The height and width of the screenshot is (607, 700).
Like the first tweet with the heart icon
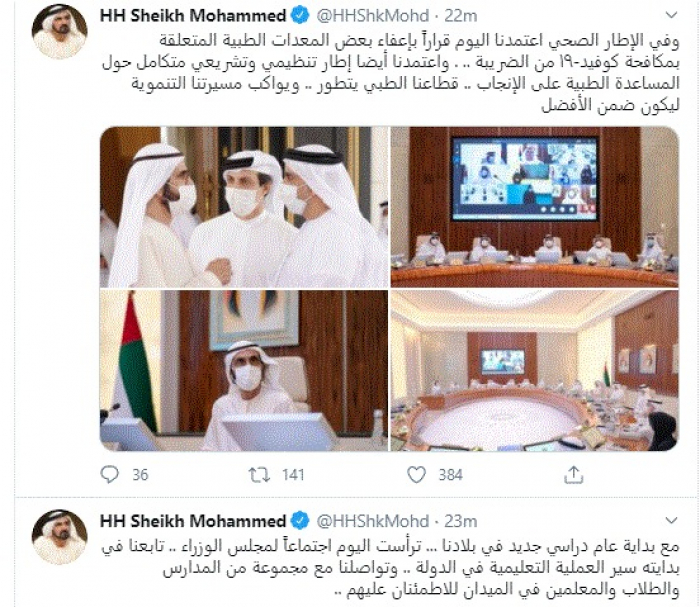click(417, 474)
